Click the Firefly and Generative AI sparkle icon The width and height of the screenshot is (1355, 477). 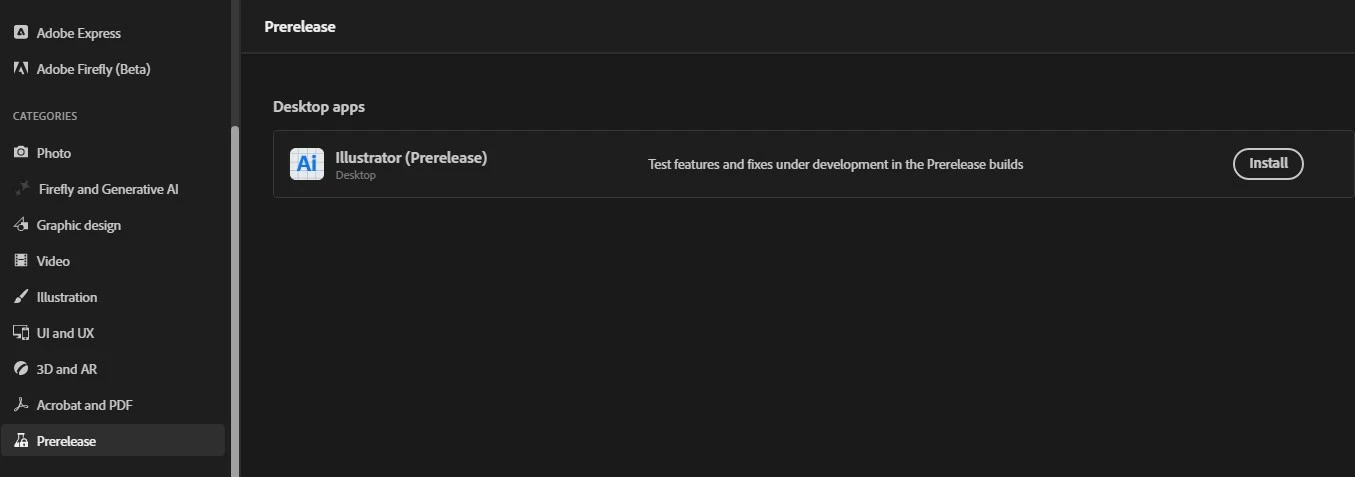pyautogui.click(x=21, y=189)
